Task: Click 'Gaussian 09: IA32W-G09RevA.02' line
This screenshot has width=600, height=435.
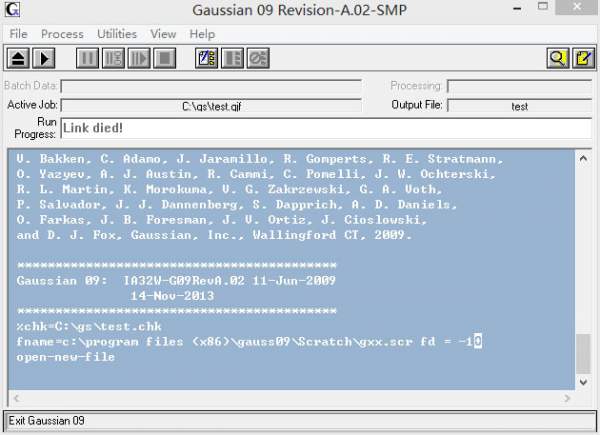Action: pos(176,280)
